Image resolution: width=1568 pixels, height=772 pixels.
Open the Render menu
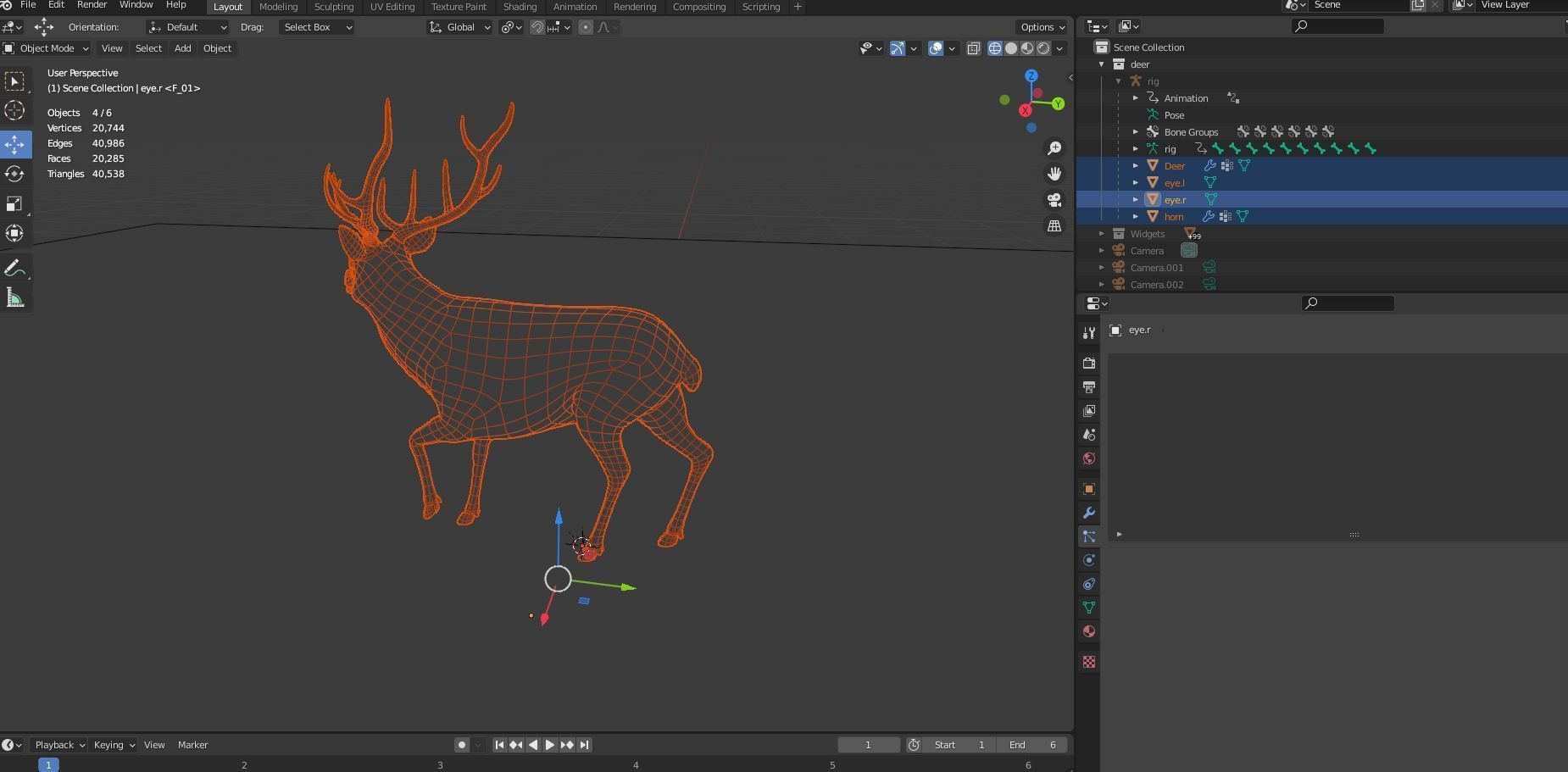tap(92, 5)
